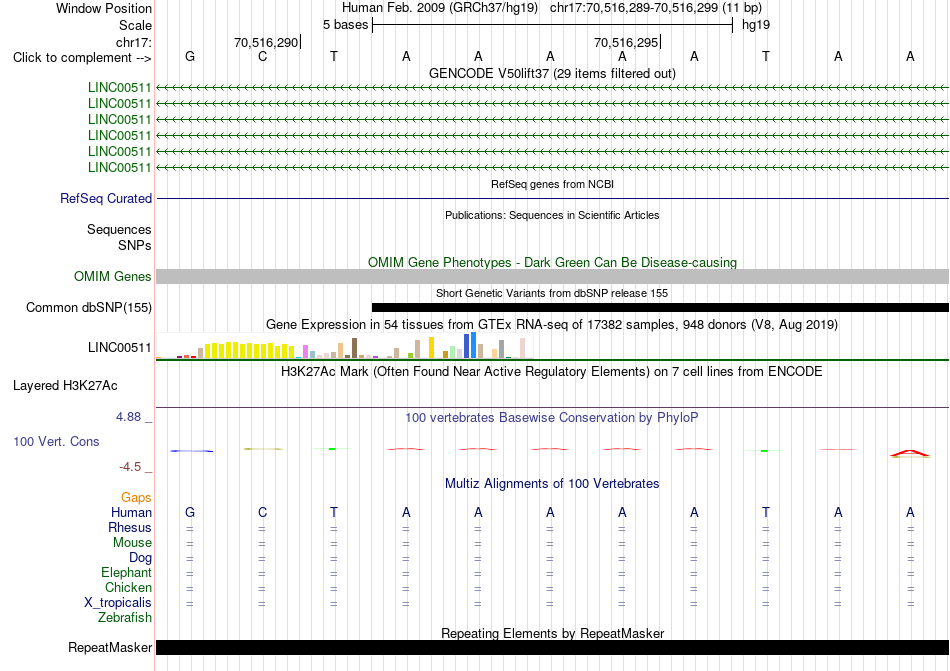Viewport: 950px width, 671px height.
Task: Click the Rhesus species label
Action: (130, 527)
